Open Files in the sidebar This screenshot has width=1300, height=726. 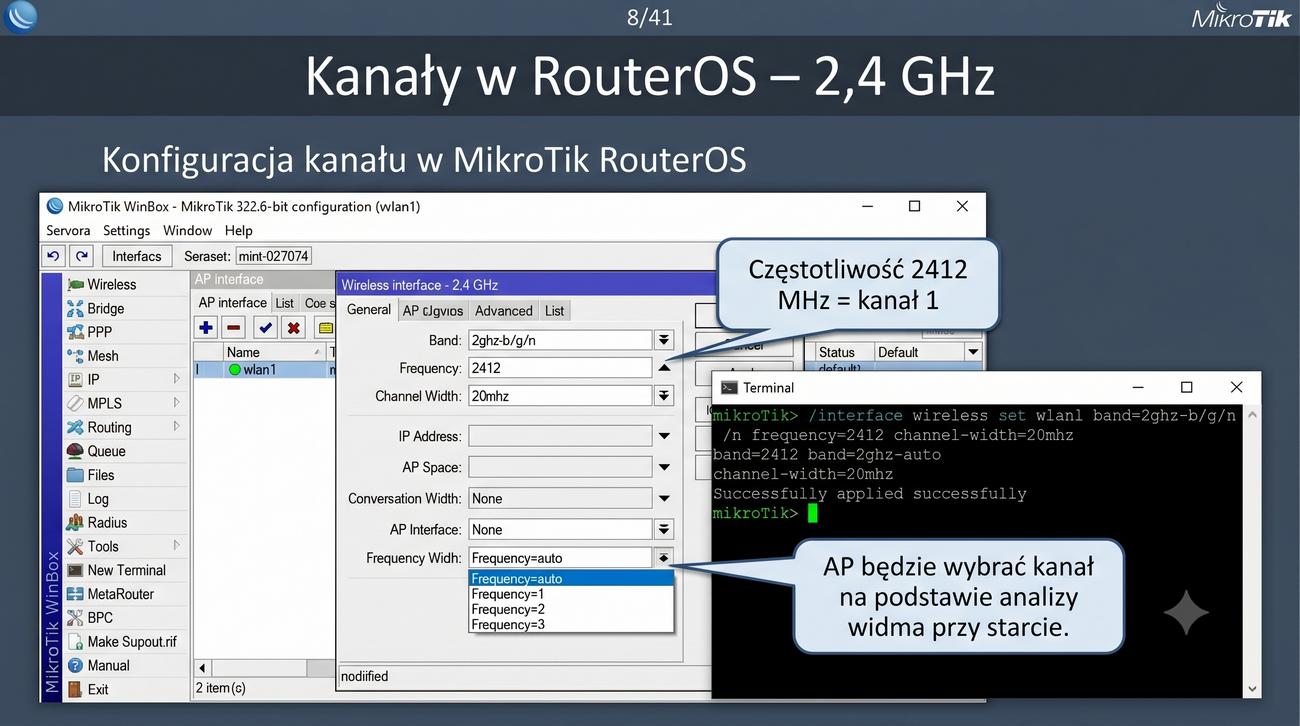[90, 475]
